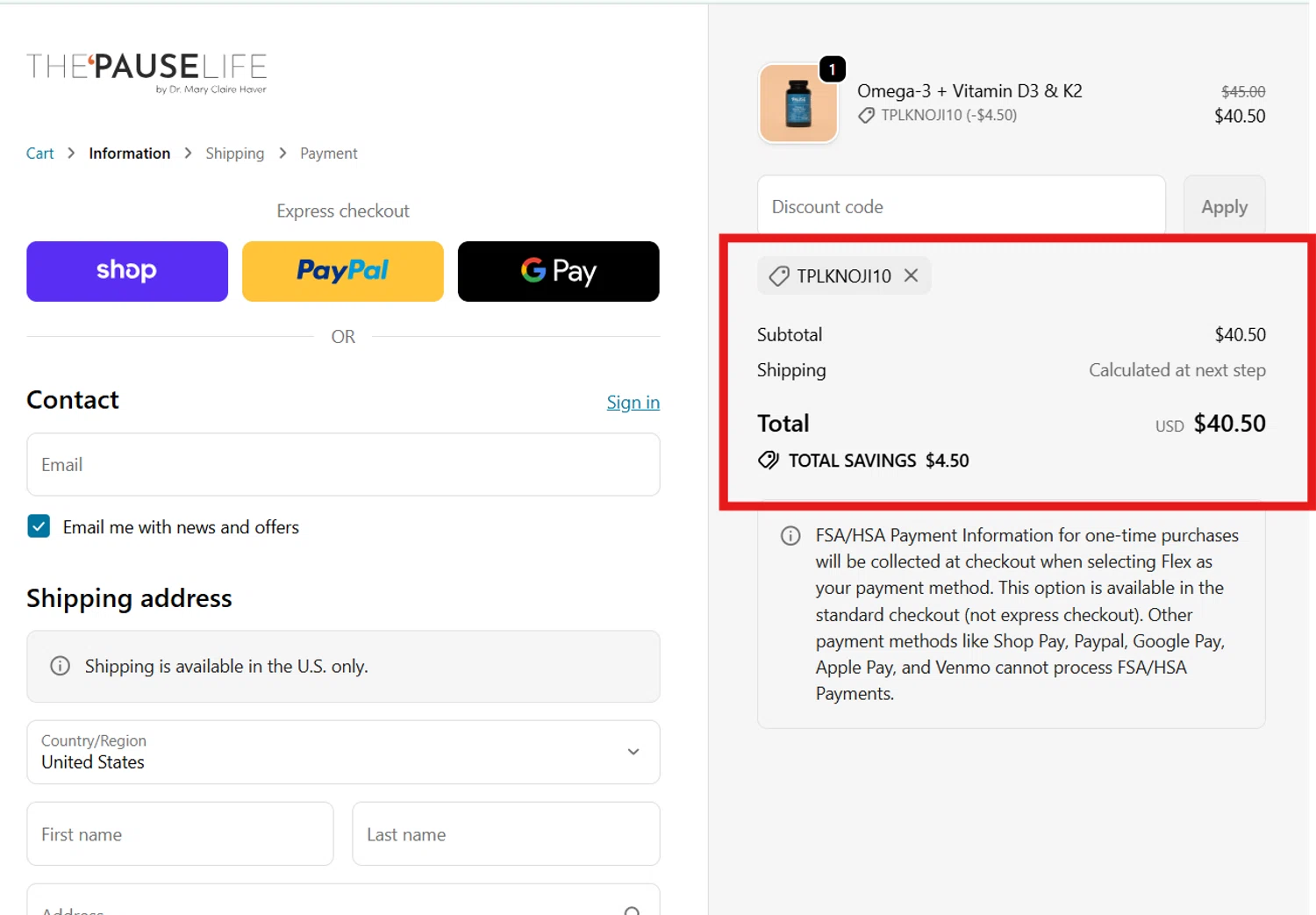
Task: Click the USD $40.50 total amount
Action: (1211, 424)
